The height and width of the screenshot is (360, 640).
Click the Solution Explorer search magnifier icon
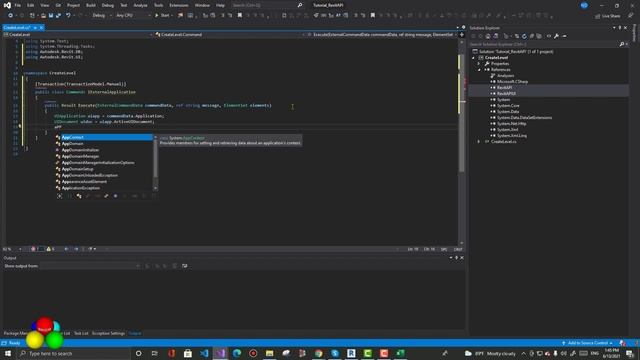pyautogui.click(x=622, y=44)
